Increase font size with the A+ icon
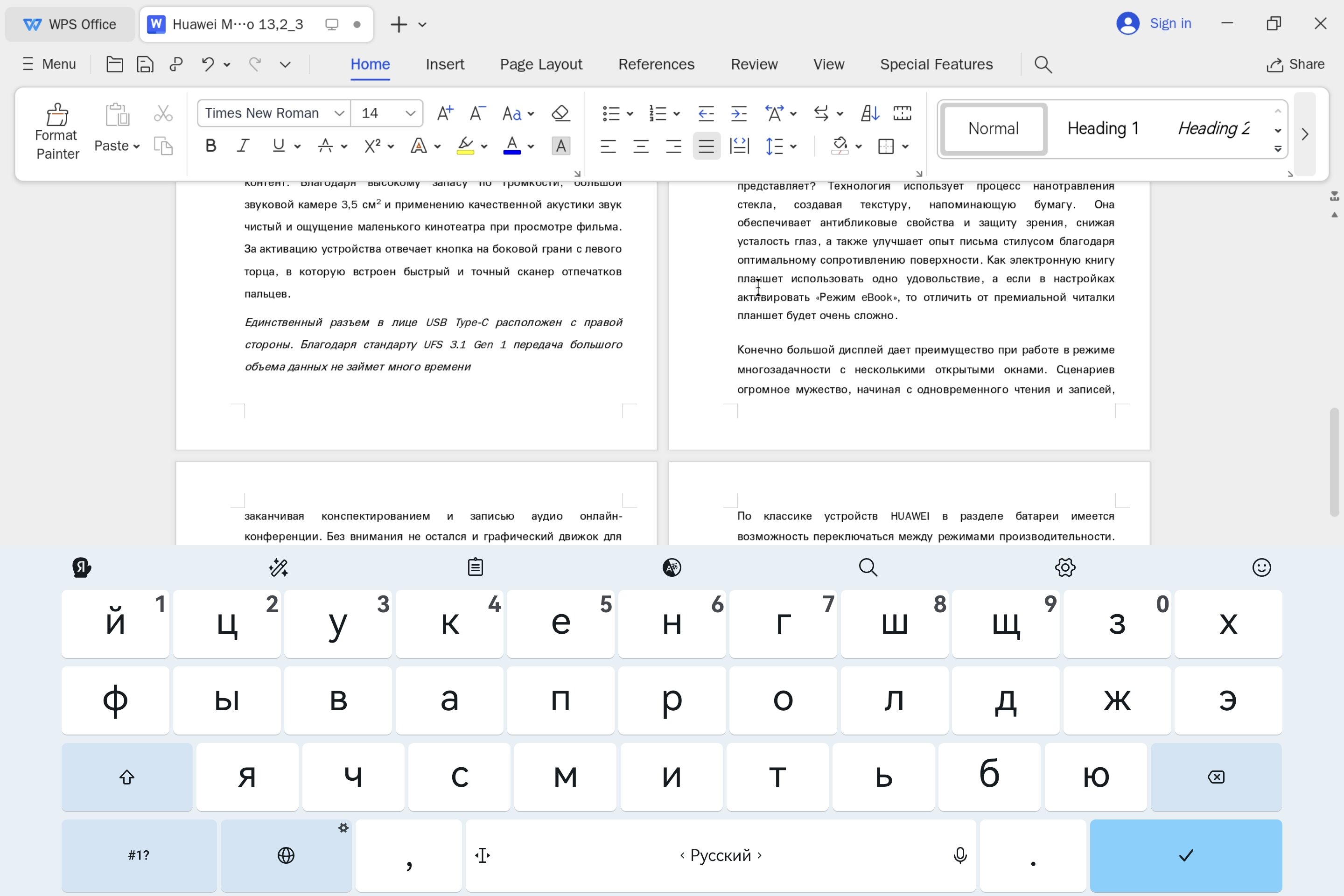1344x896 pixels. point(445,113)
